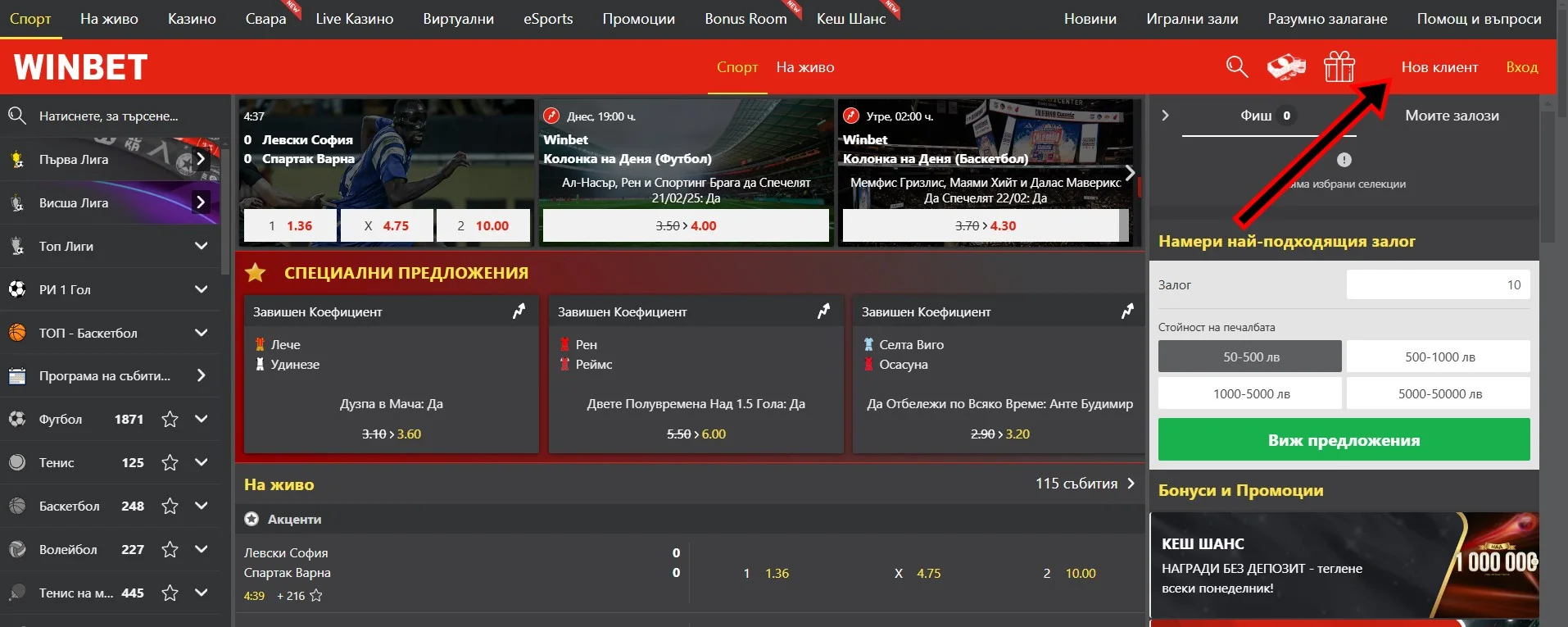Open Разумно залагане link
This screenshot has height=627, width=1568.
1327,19
